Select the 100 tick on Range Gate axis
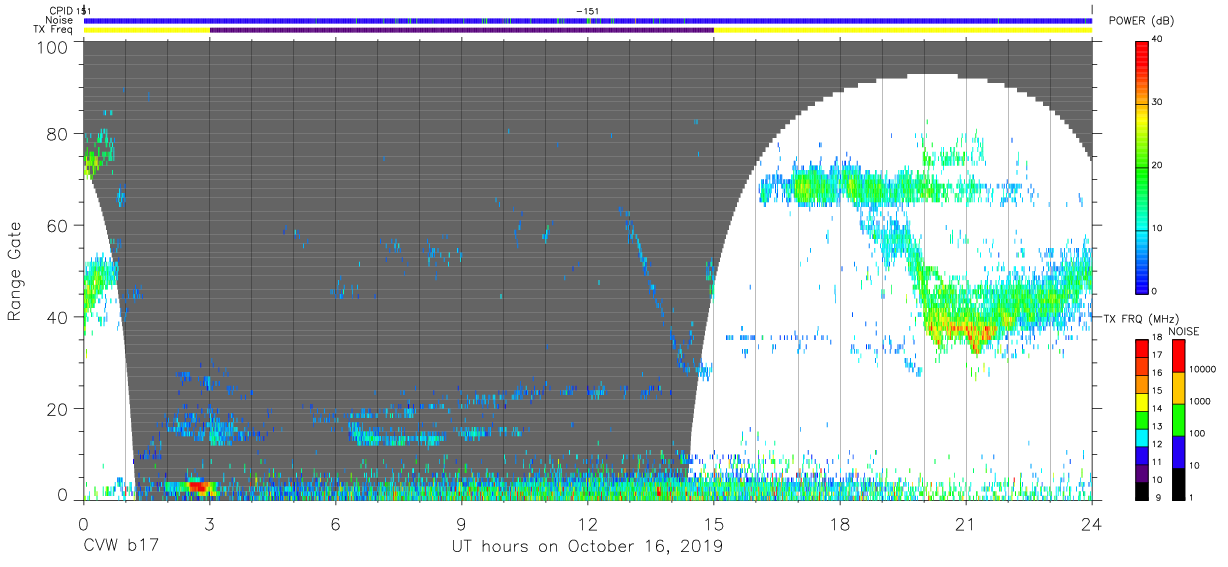This screenshot has height=567, width=1228. [55, 46]
